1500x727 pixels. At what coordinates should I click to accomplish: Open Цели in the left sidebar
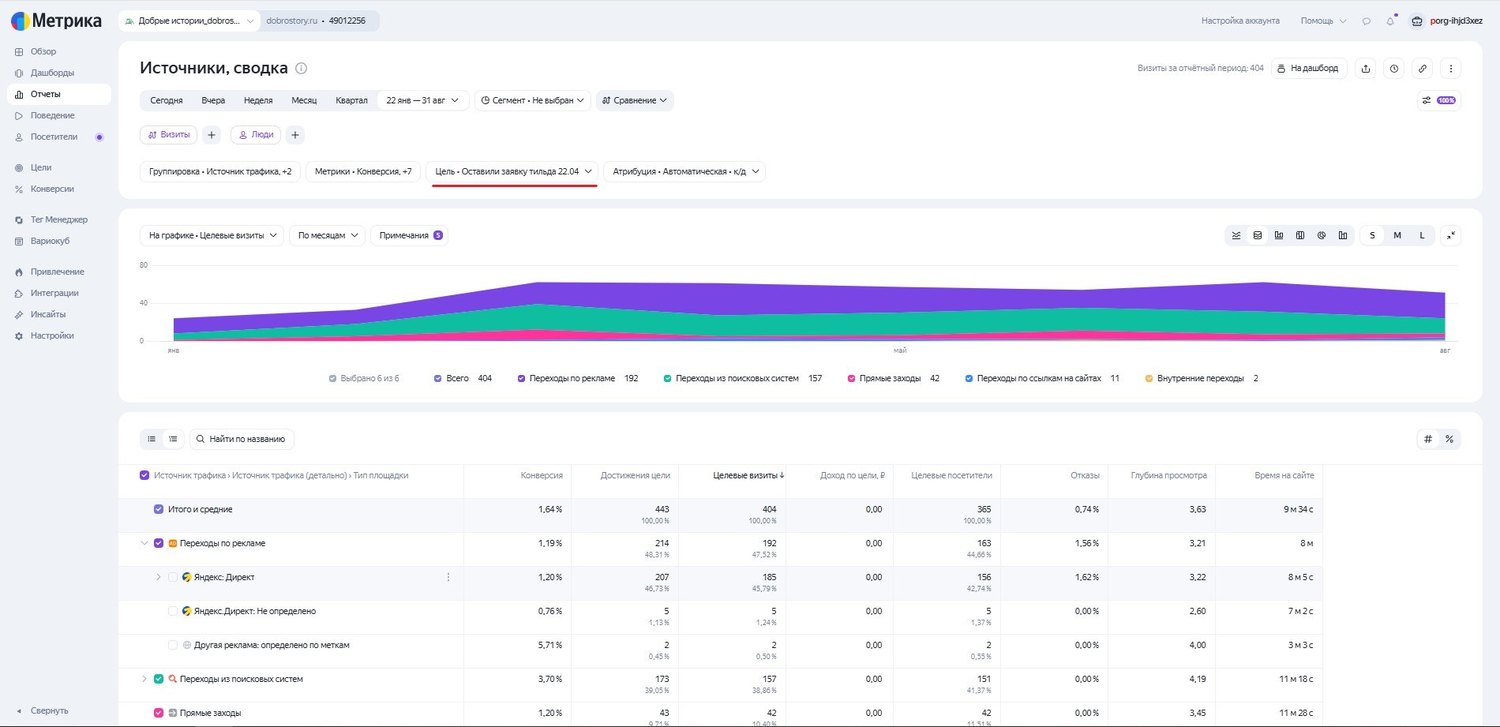41,167
